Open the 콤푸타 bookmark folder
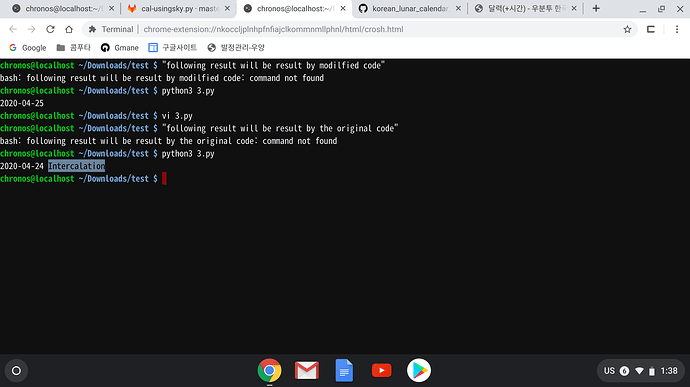 [73, 48]
